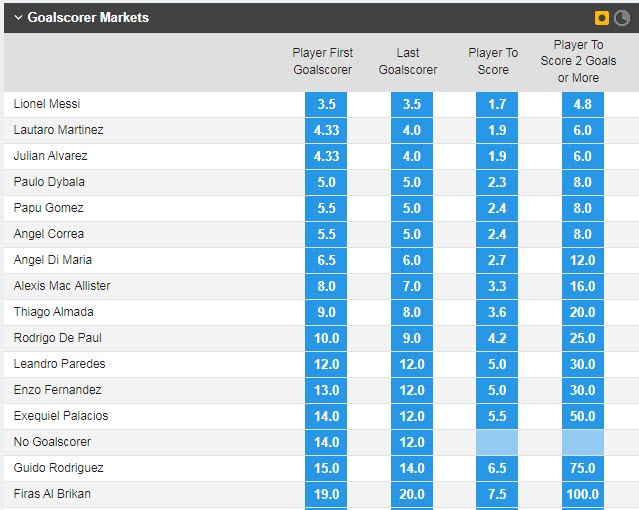This screenshot has width=639, height=510.
Task: Select Thiago Almada first goalscorer odds 9.0
Action: 325,312
